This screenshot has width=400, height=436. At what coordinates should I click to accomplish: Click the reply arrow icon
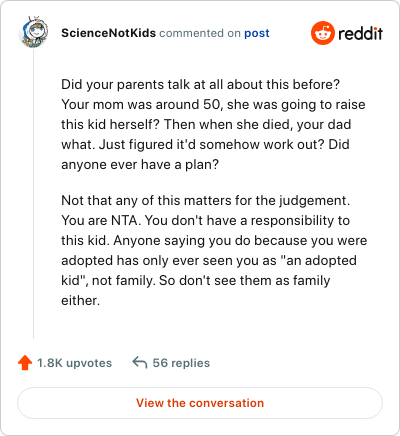[140, 362]
